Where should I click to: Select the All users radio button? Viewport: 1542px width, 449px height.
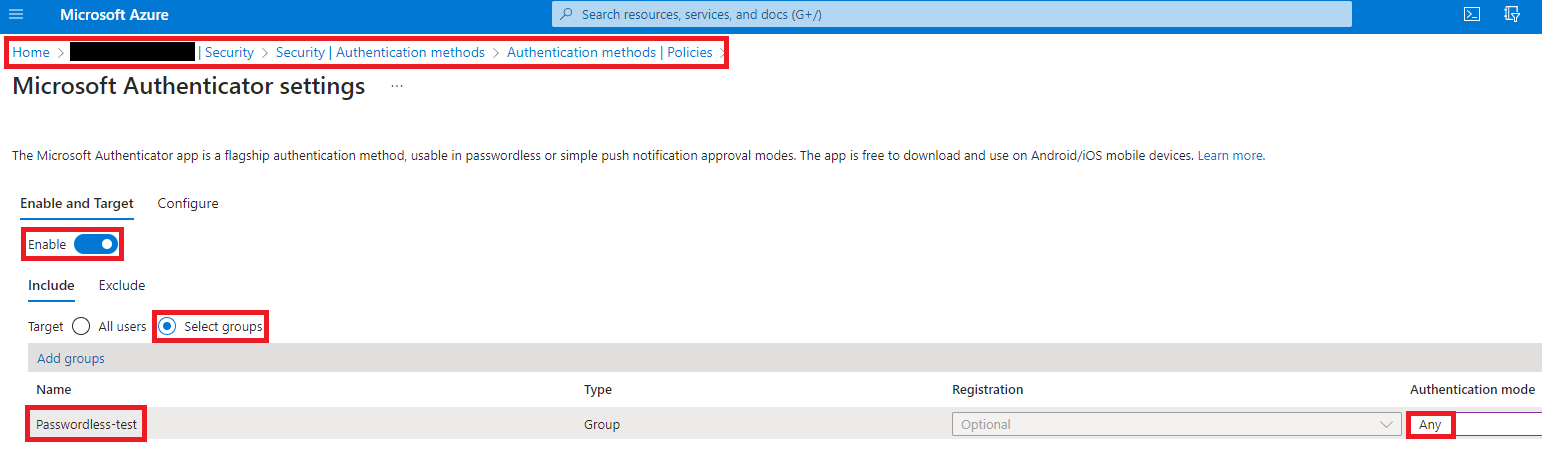82,326
